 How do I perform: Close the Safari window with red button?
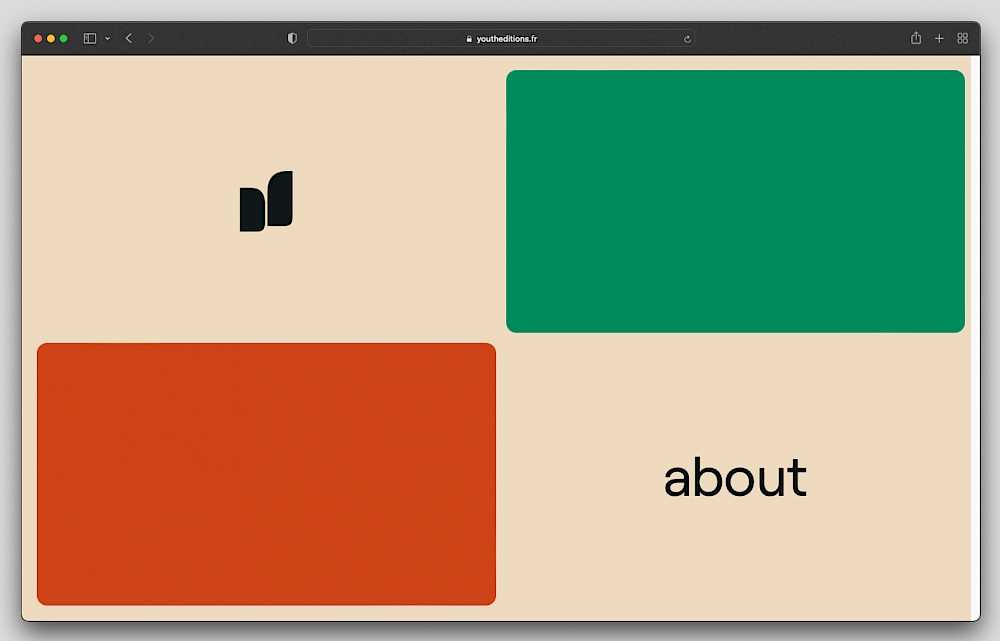(x=39, y=38)
